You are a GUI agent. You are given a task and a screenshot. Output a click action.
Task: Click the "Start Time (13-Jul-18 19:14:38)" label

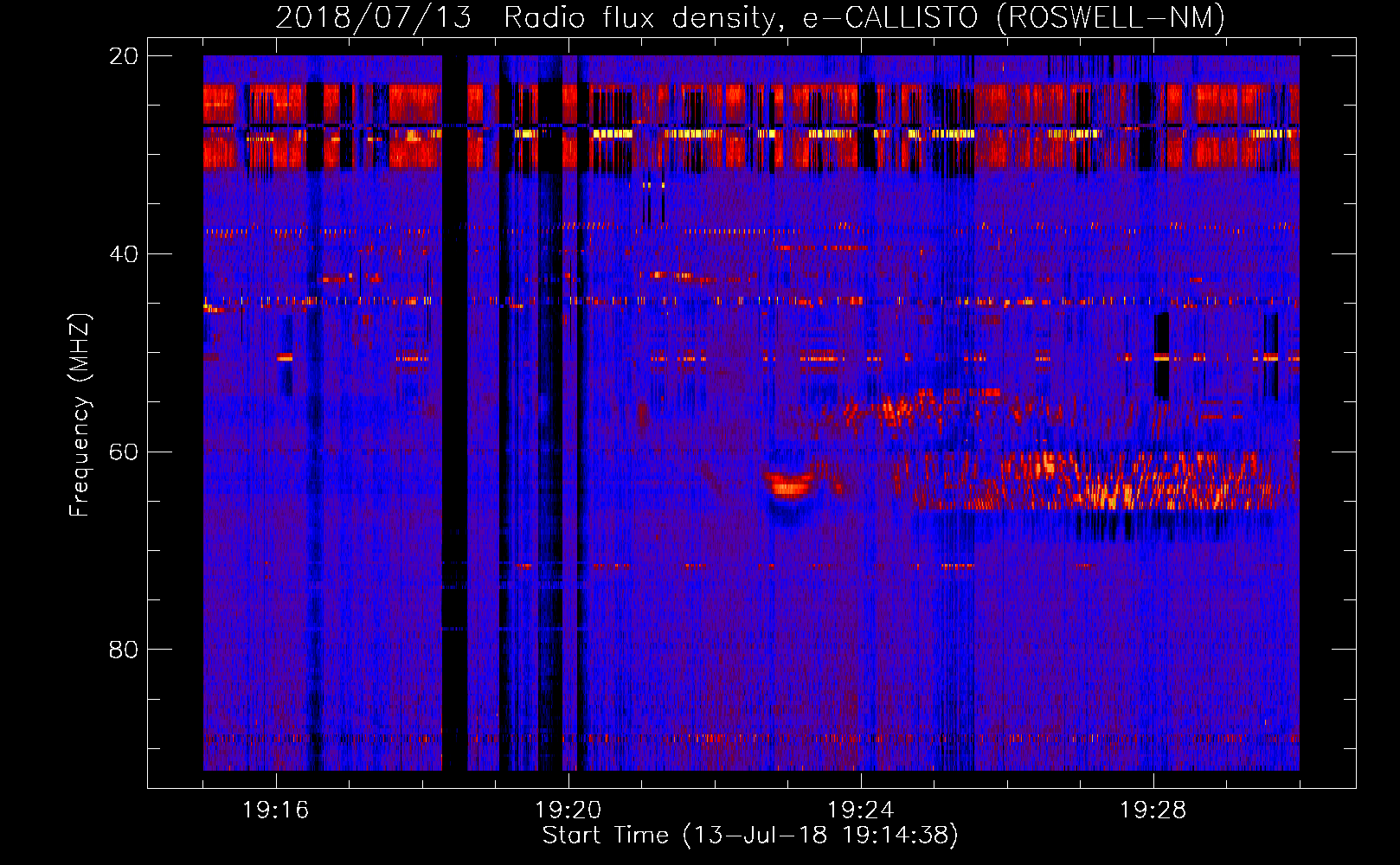(x=750, y=836)
